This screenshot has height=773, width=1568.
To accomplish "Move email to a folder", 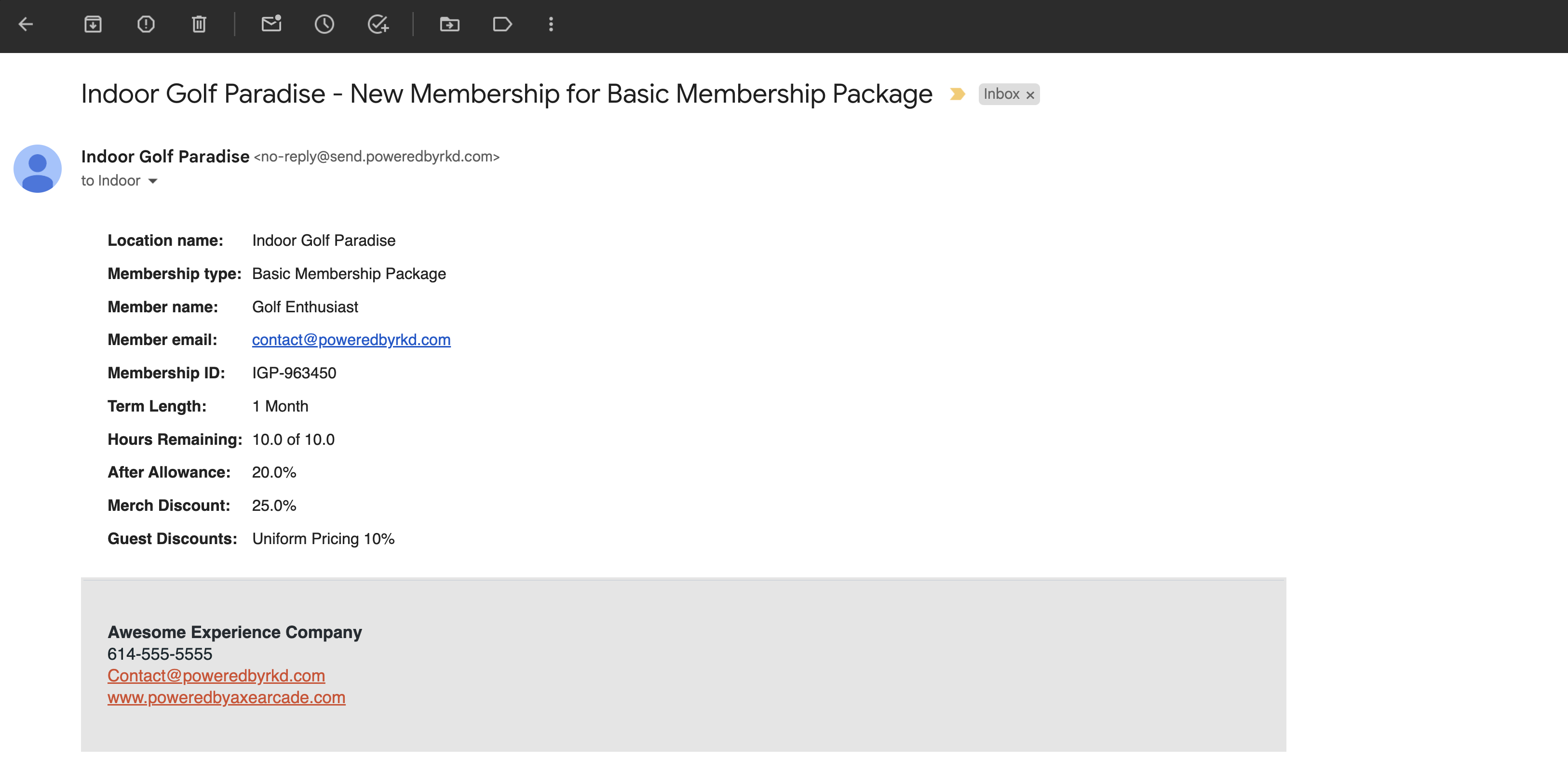I will pos(450,24).
